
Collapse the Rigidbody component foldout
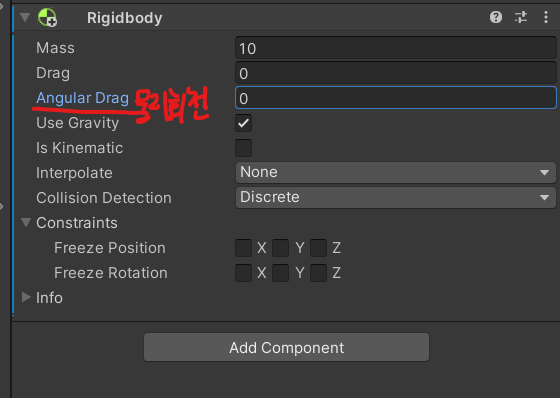25,17
